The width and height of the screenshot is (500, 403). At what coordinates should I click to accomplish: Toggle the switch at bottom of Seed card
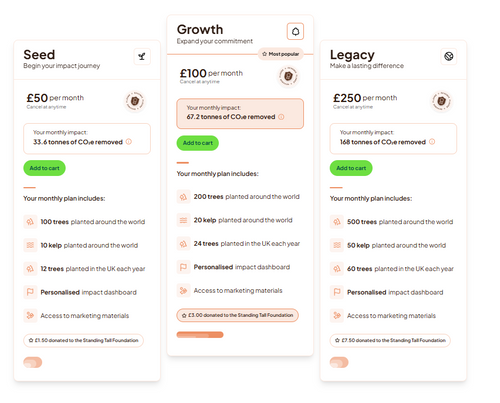point(33,362)
